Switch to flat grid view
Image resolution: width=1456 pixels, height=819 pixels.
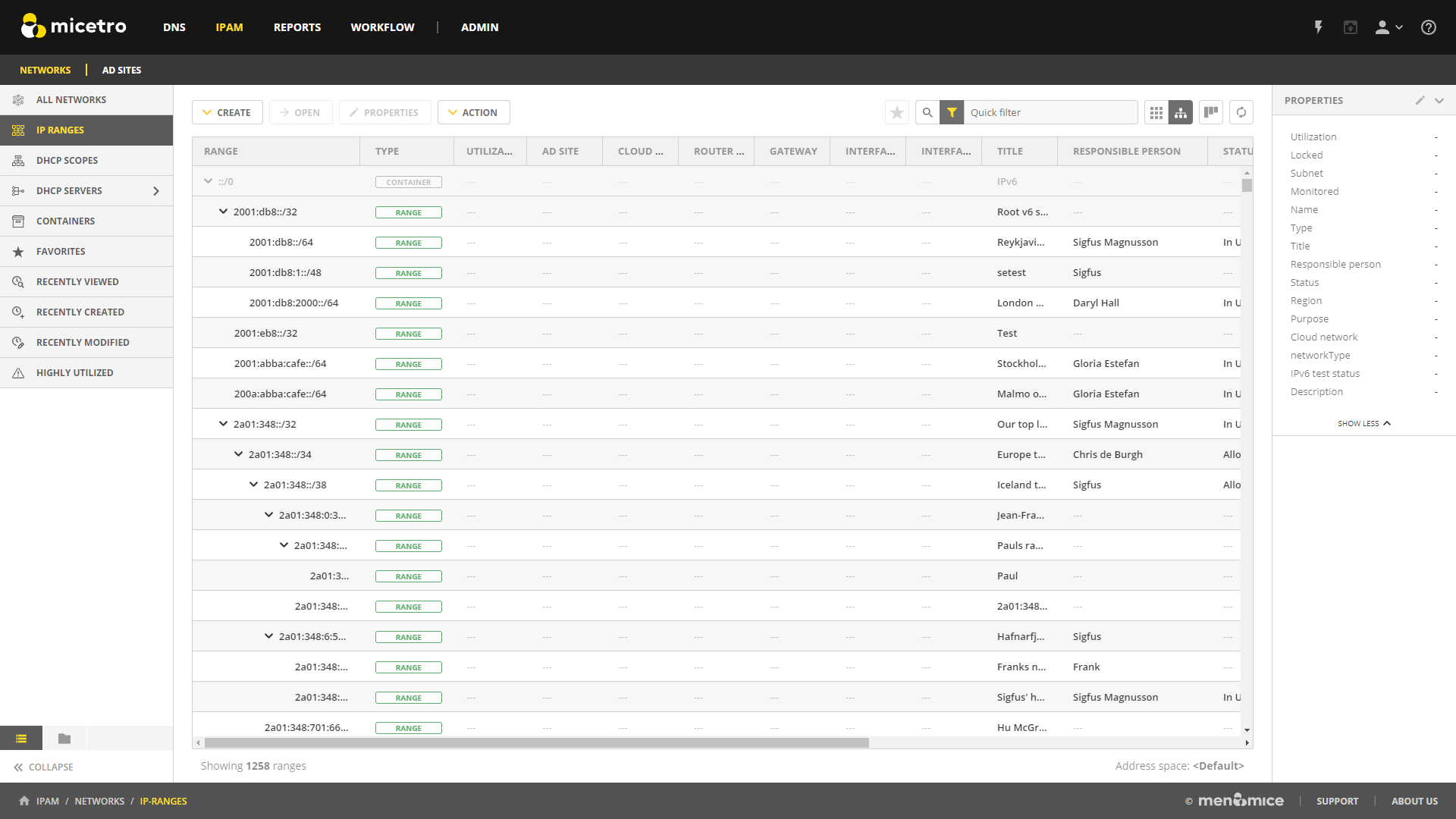coord(1156,112)
